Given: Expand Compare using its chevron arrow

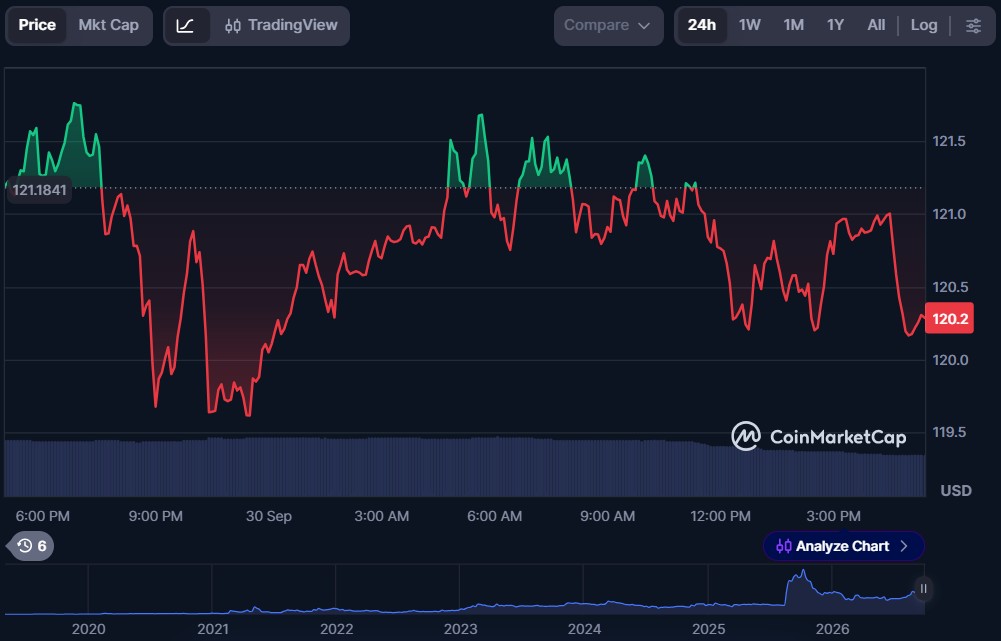Looking at the screenshot, I should 644,26.
